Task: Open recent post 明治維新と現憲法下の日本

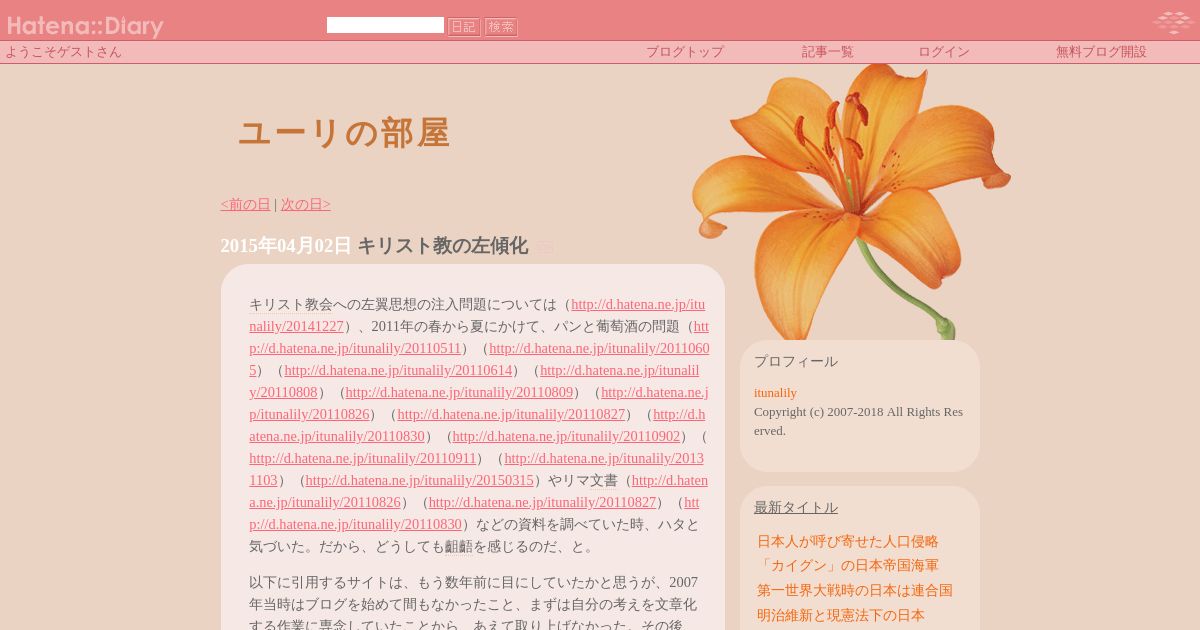Action: (841, 615)
